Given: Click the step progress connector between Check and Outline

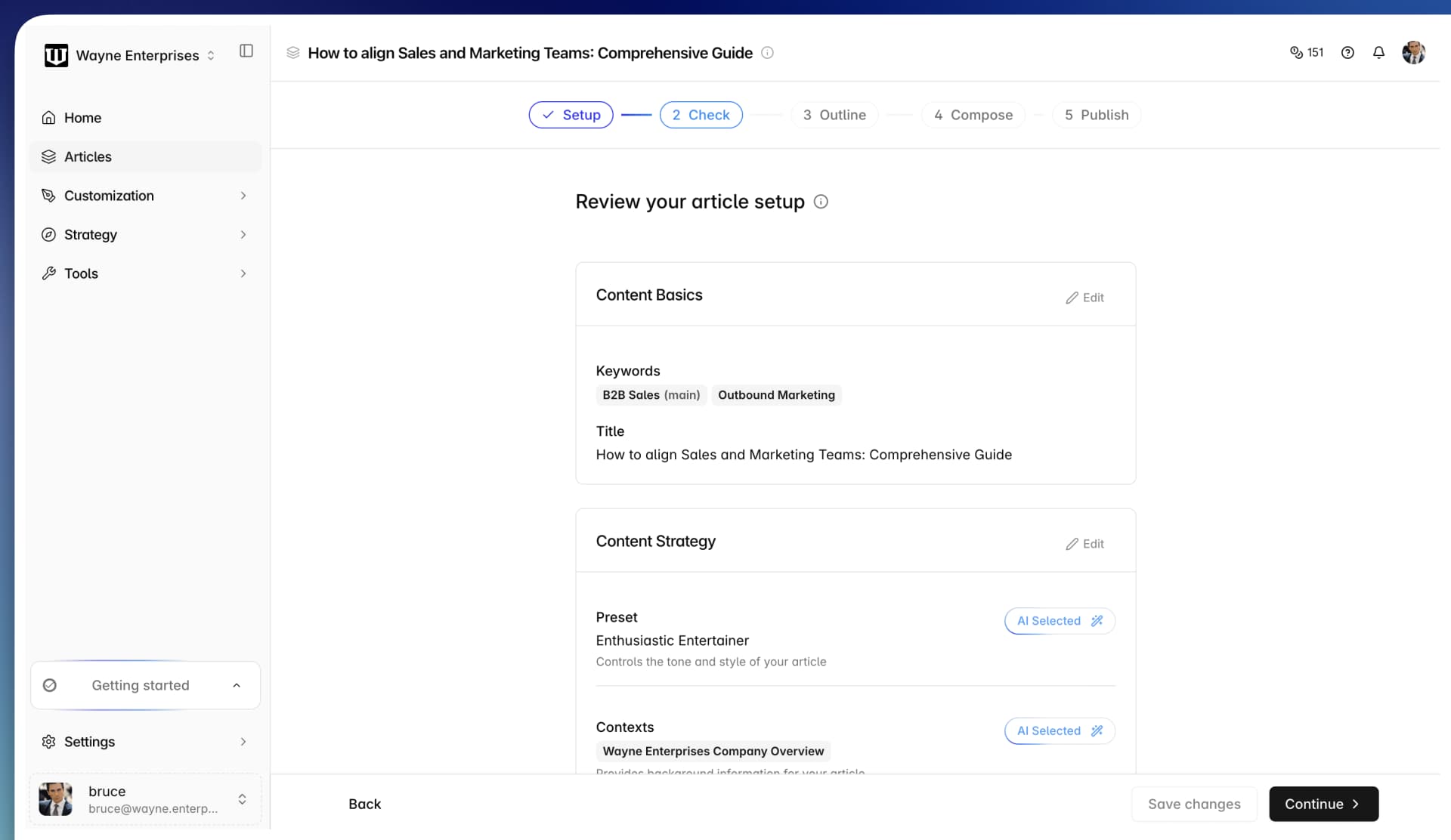Looking at the screenshot, I should pos(768,115).
